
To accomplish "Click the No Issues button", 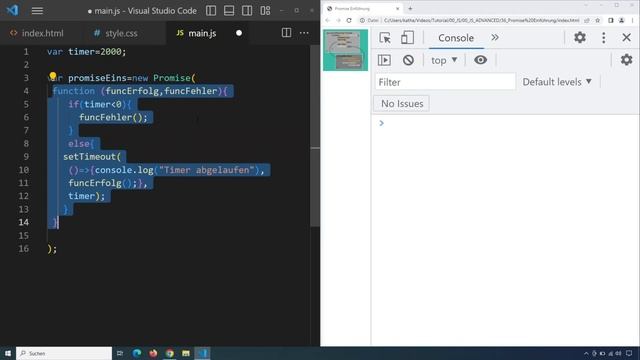I will [x=402, y=104].
